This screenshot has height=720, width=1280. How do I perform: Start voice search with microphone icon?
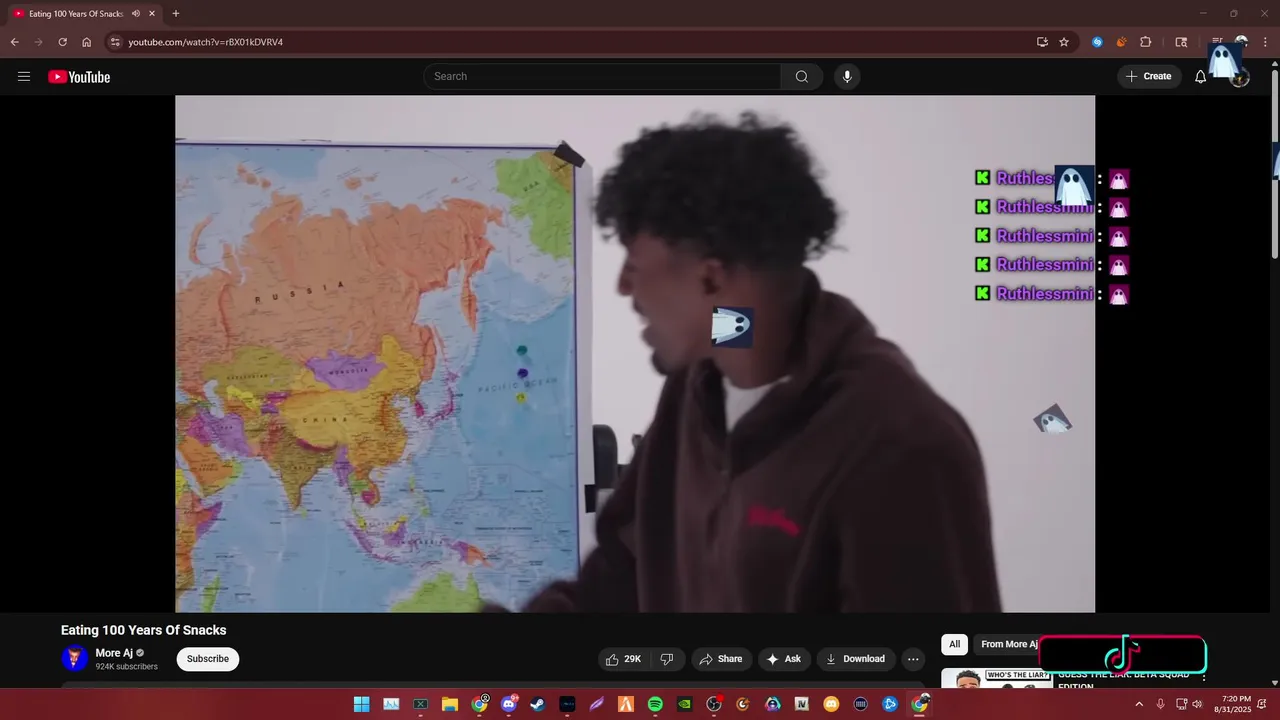(847, 77)
